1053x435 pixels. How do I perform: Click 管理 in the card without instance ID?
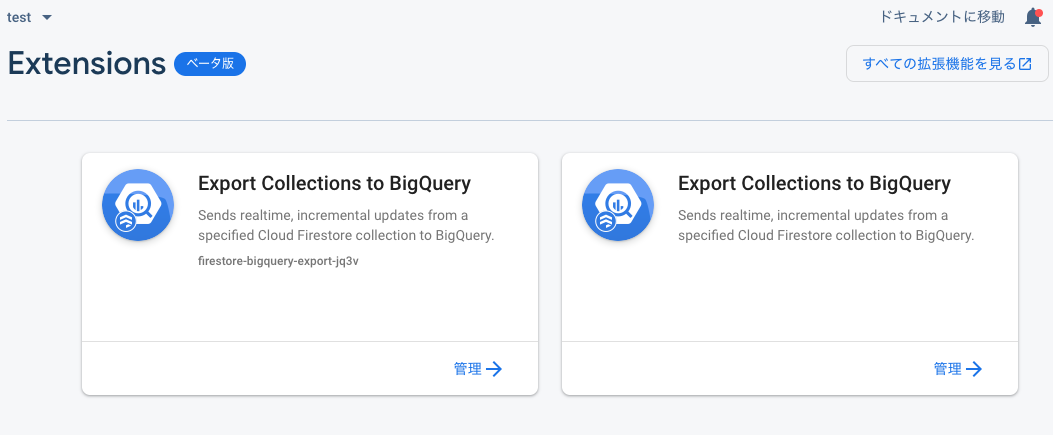958,369
